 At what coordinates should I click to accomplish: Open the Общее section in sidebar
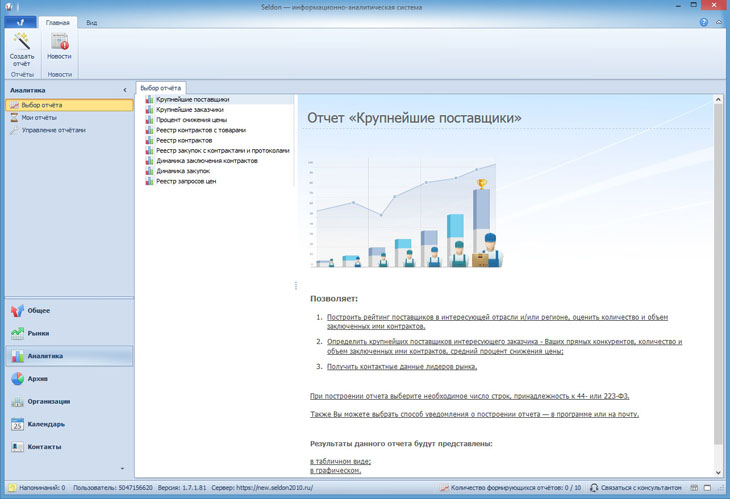point(40,310)
